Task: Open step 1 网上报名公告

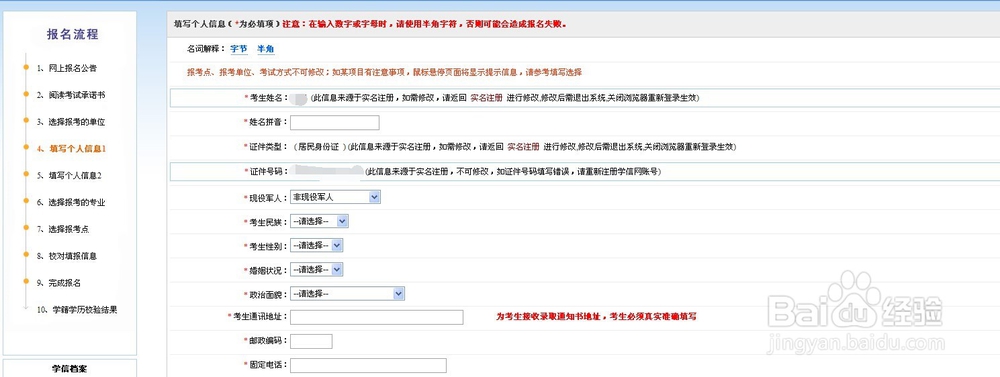Action: tap(66, 68)
